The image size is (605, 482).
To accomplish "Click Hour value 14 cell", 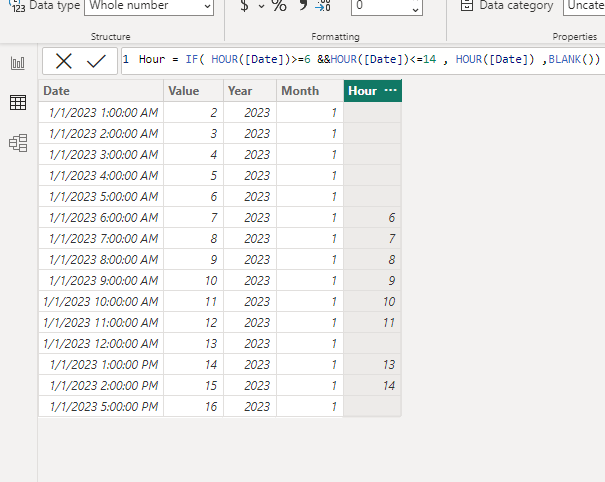I will pyautogui.click(x=372, y=385).
